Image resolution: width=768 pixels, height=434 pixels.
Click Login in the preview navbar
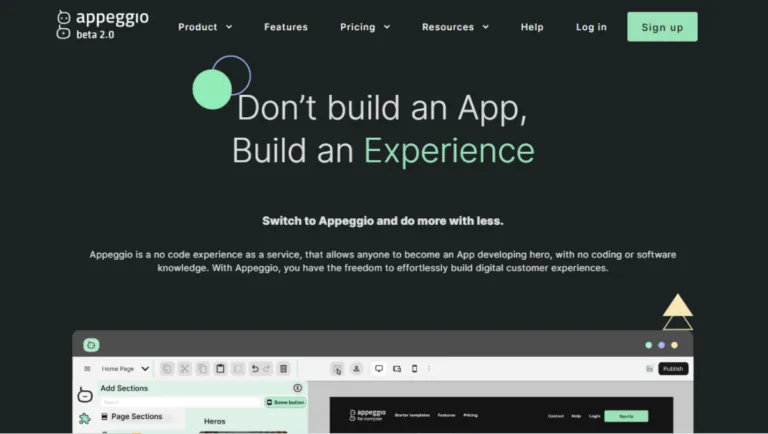coord(594,416)
